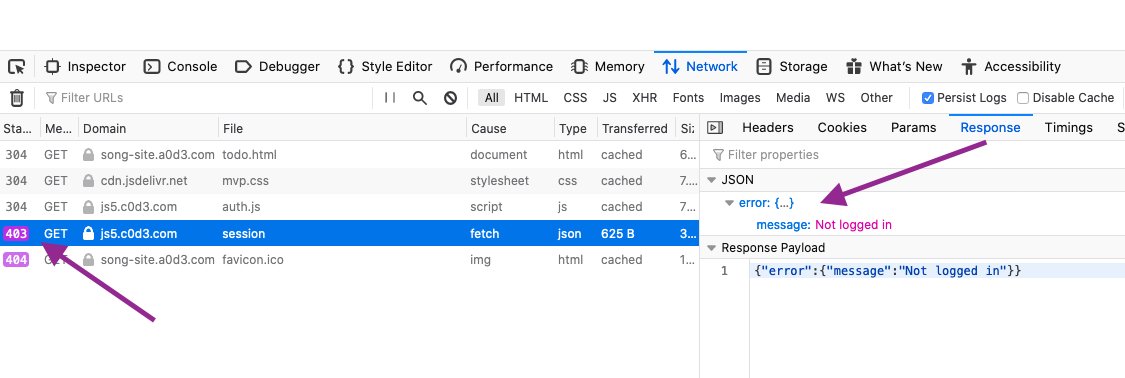Switch to the Headers tab
Image resolution: width=1125 pixels, height=378 pixels.
click(x=768, y=128)
